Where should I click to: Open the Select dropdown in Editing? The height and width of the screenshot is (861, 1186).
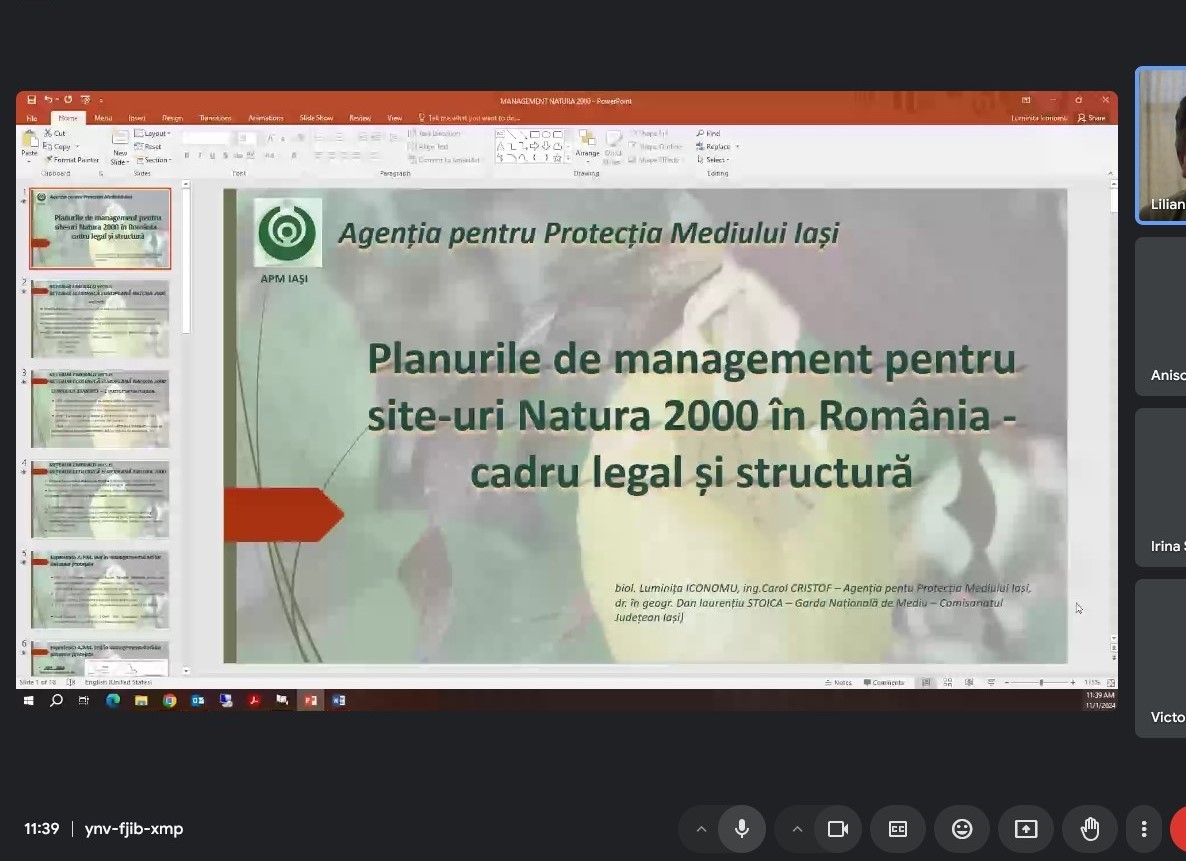(x=713, y=160)
